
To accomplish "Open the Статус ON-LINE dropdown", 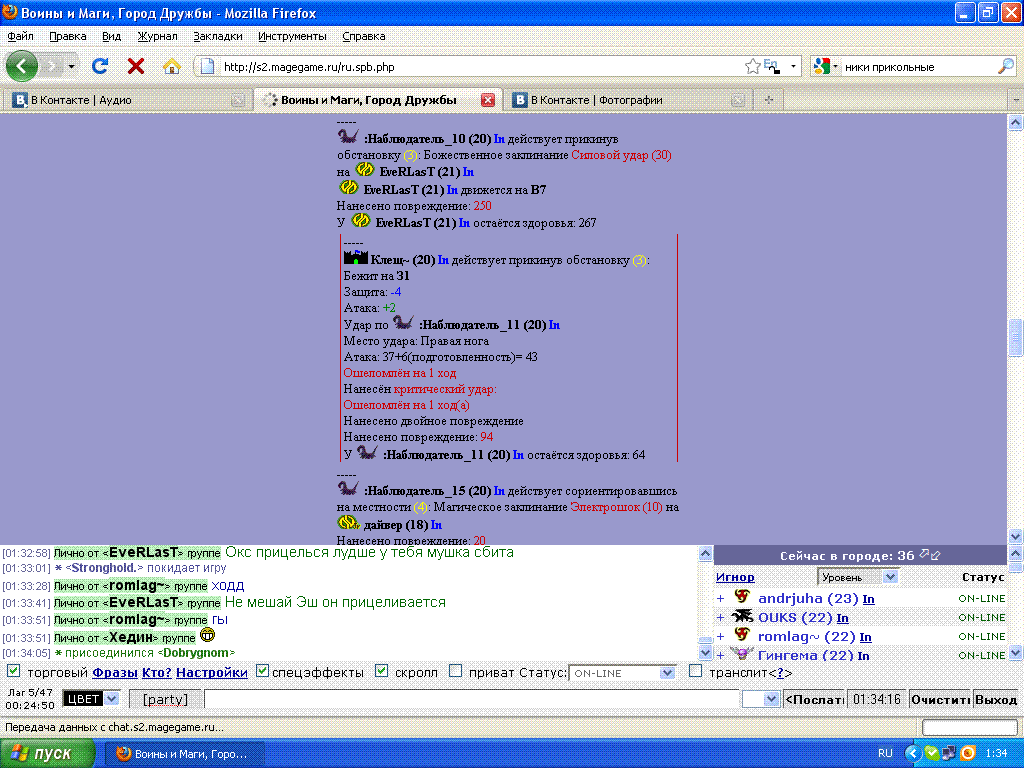I will click(x=622, y=673).
